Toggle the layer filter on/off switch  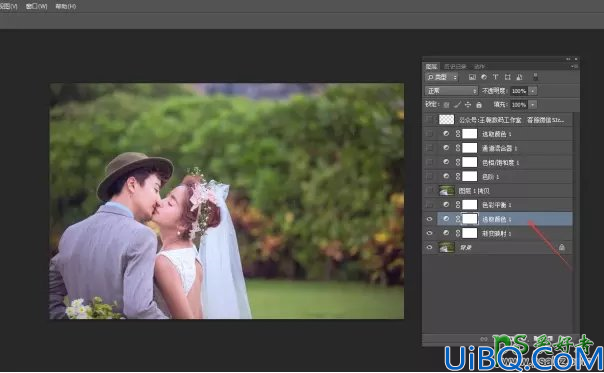point(535,77)
